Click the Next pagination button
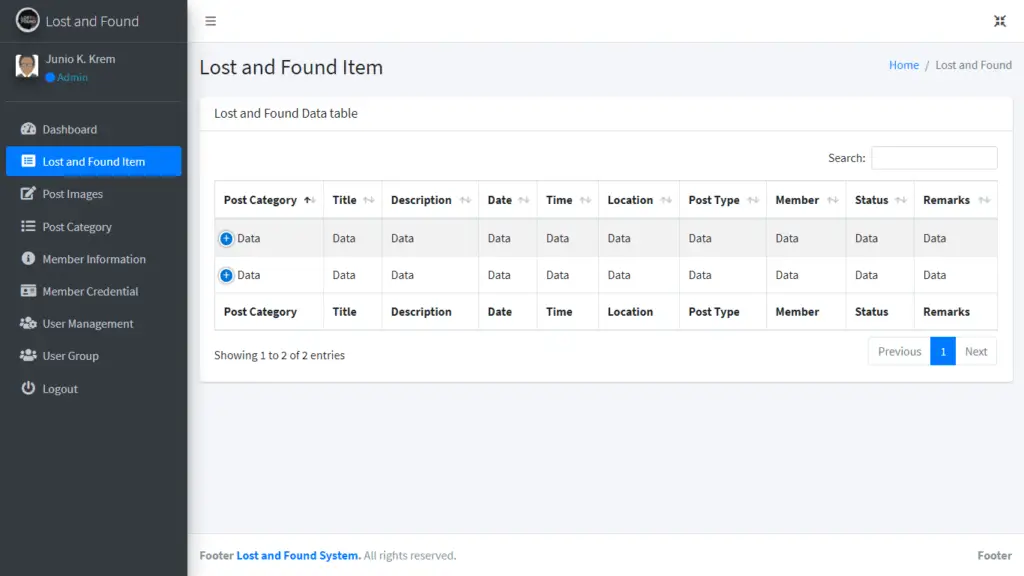 click(x=976, y=351)
